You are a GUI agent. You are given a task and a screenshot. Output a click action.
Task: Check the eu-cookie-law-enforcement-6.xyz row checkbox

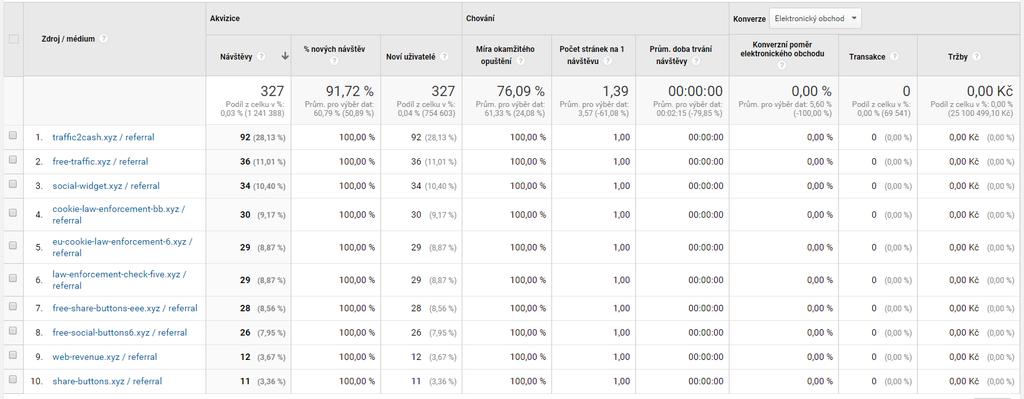click(x=12, y=246)
